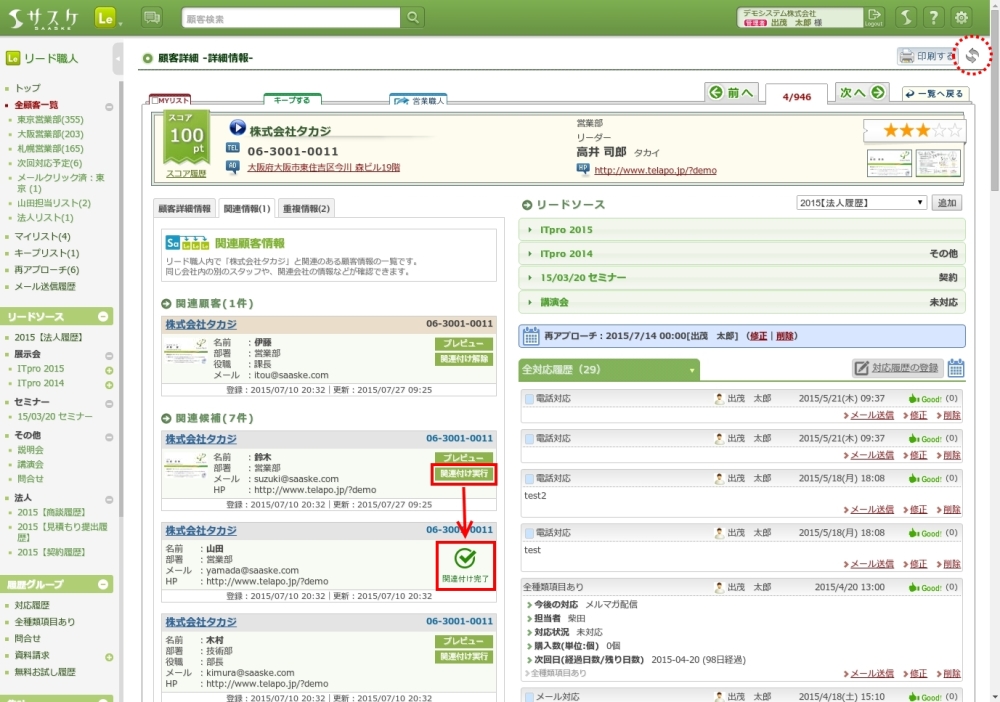Click the help question mark icon
The height and width of the screenshot is (702, 1000).
[x=932, y=17]
